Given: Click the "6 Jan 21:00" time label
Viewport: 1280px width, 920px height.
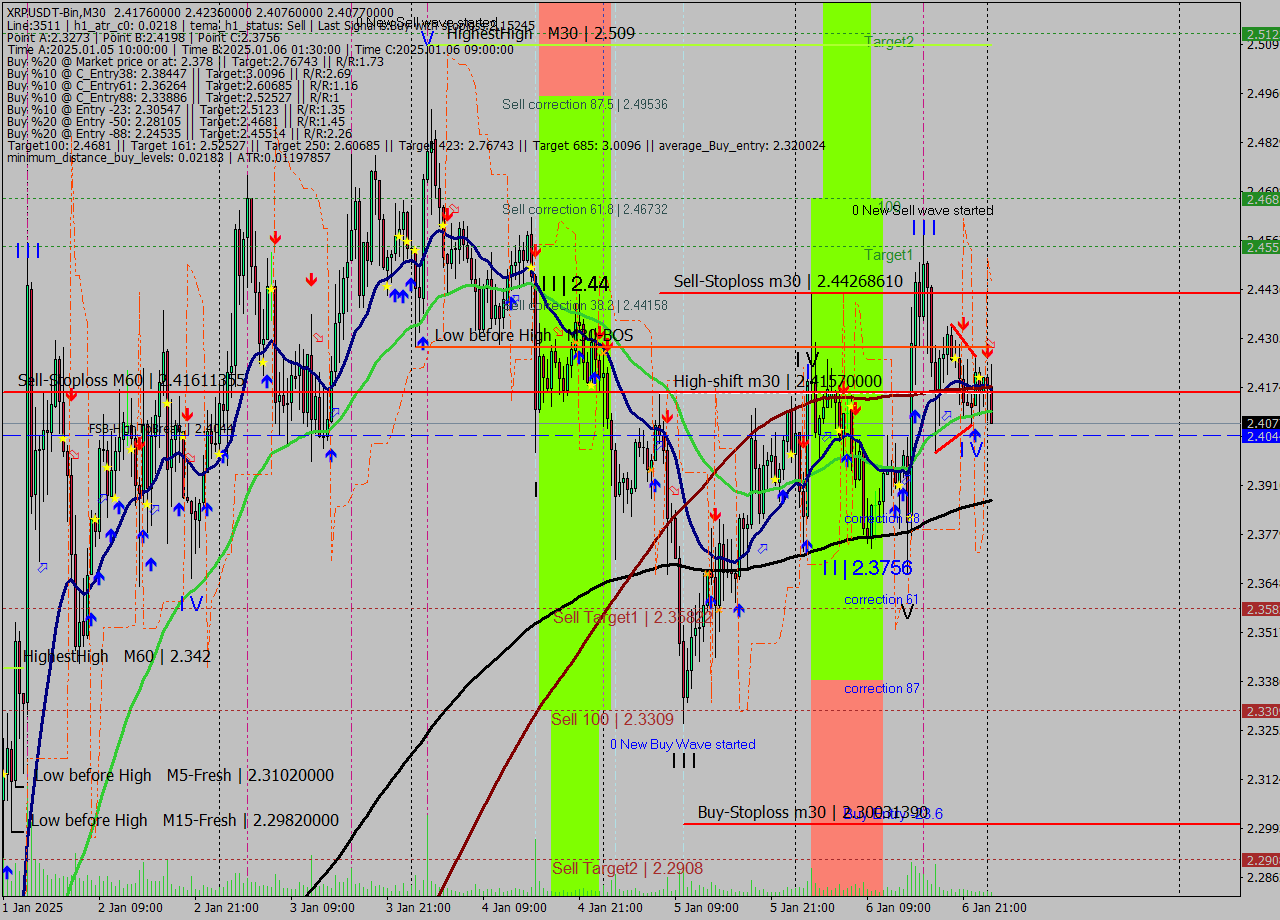Looking at the screenshot, I should (x=994, y=907).
